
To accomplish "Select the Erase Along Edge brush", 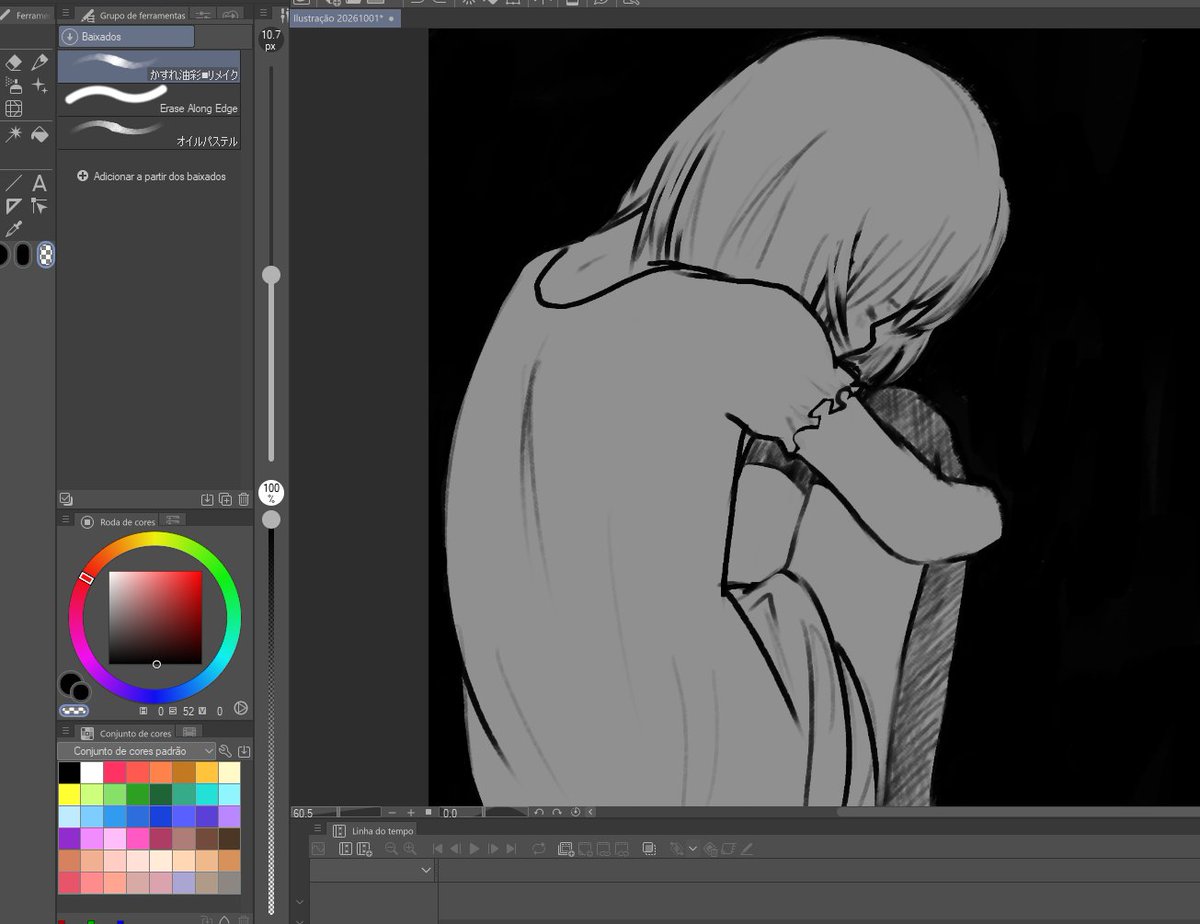I will 149,100.
